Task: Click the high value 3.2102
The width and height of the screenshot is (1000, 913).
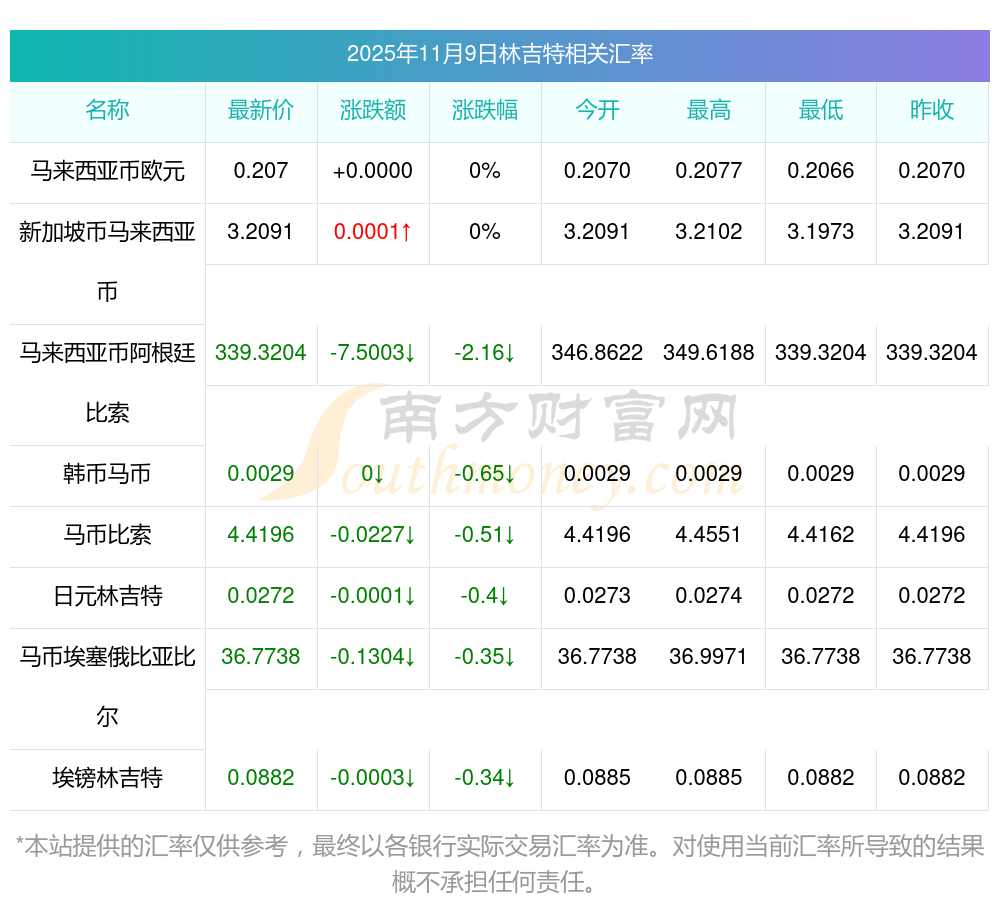Action: pyautogui.click(x=709, y=231)
